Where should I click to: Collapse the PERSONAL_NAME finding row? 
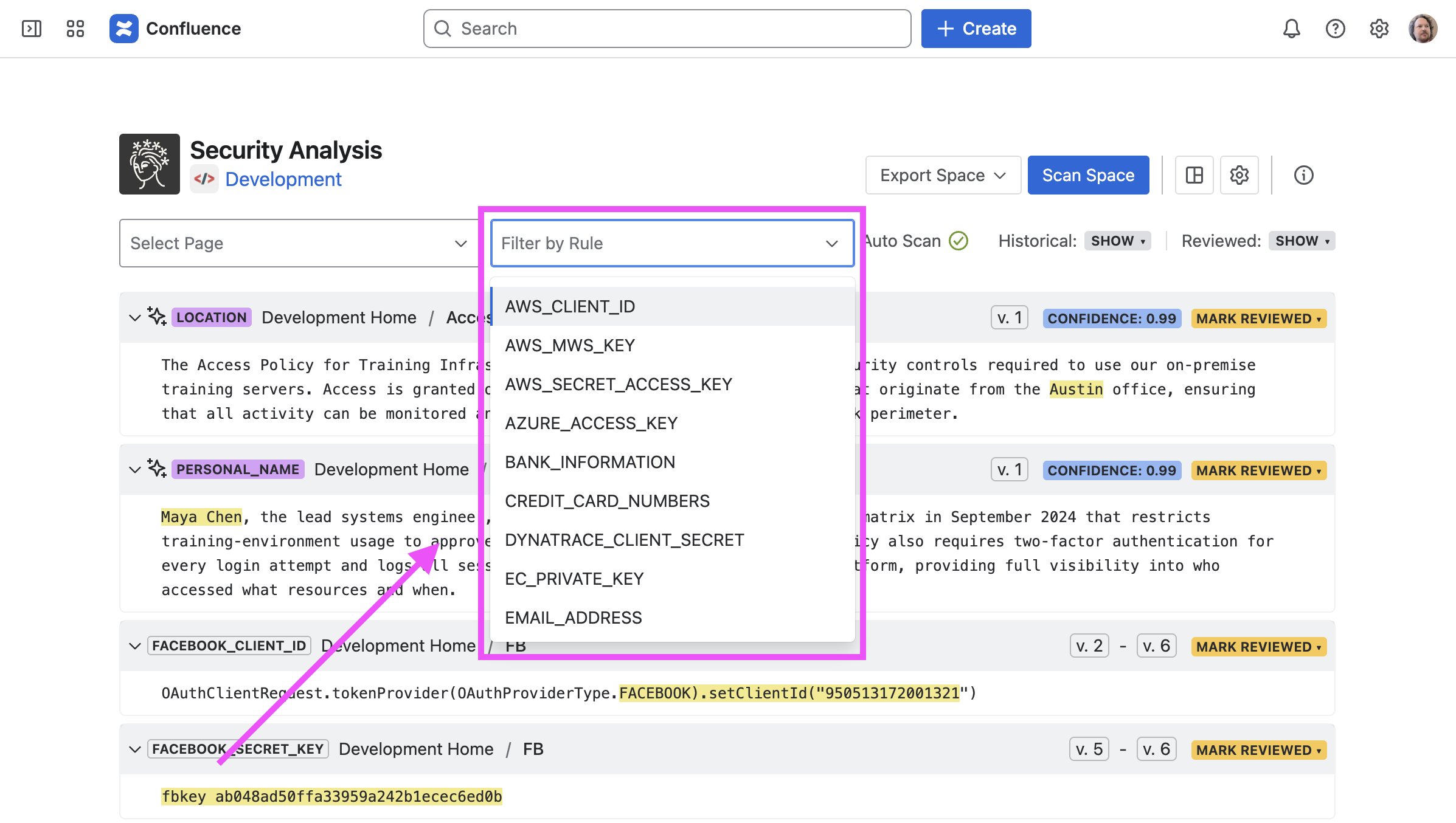click(x=135, y=470)
